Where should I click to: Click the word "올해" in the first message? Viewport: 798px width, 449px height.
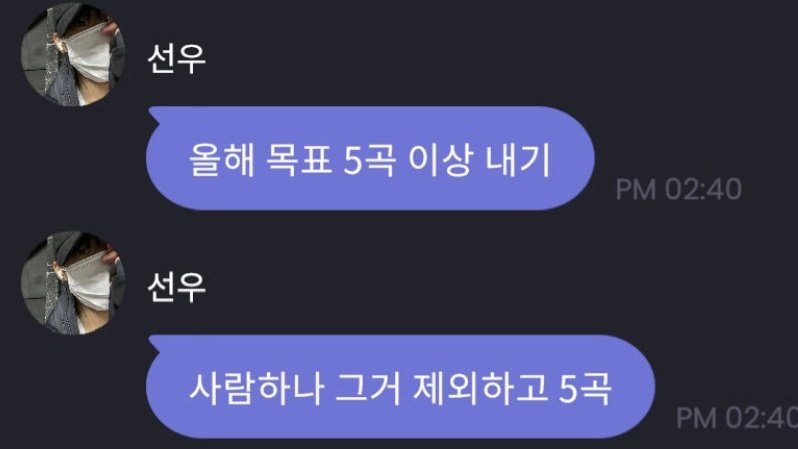coord(221,159)
